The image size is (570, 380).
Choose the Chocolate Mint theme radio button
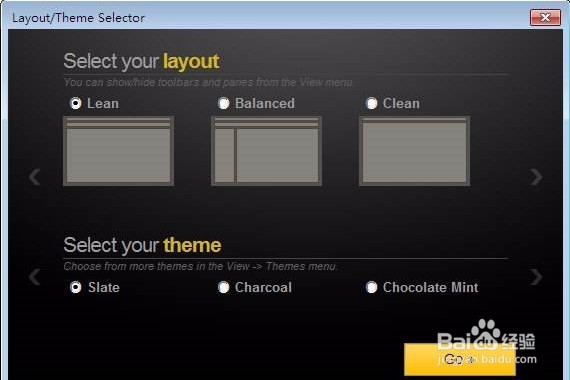(372, 288)
